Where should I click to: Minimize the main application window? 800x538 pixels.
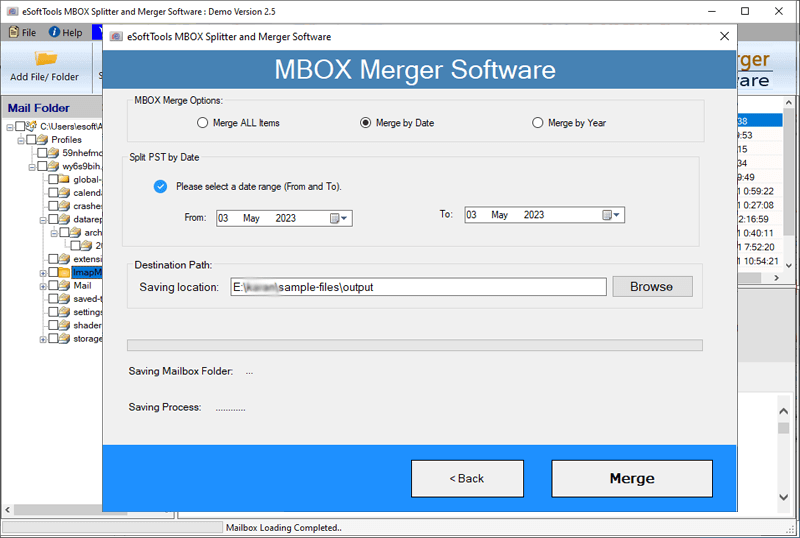pos(712,11)
